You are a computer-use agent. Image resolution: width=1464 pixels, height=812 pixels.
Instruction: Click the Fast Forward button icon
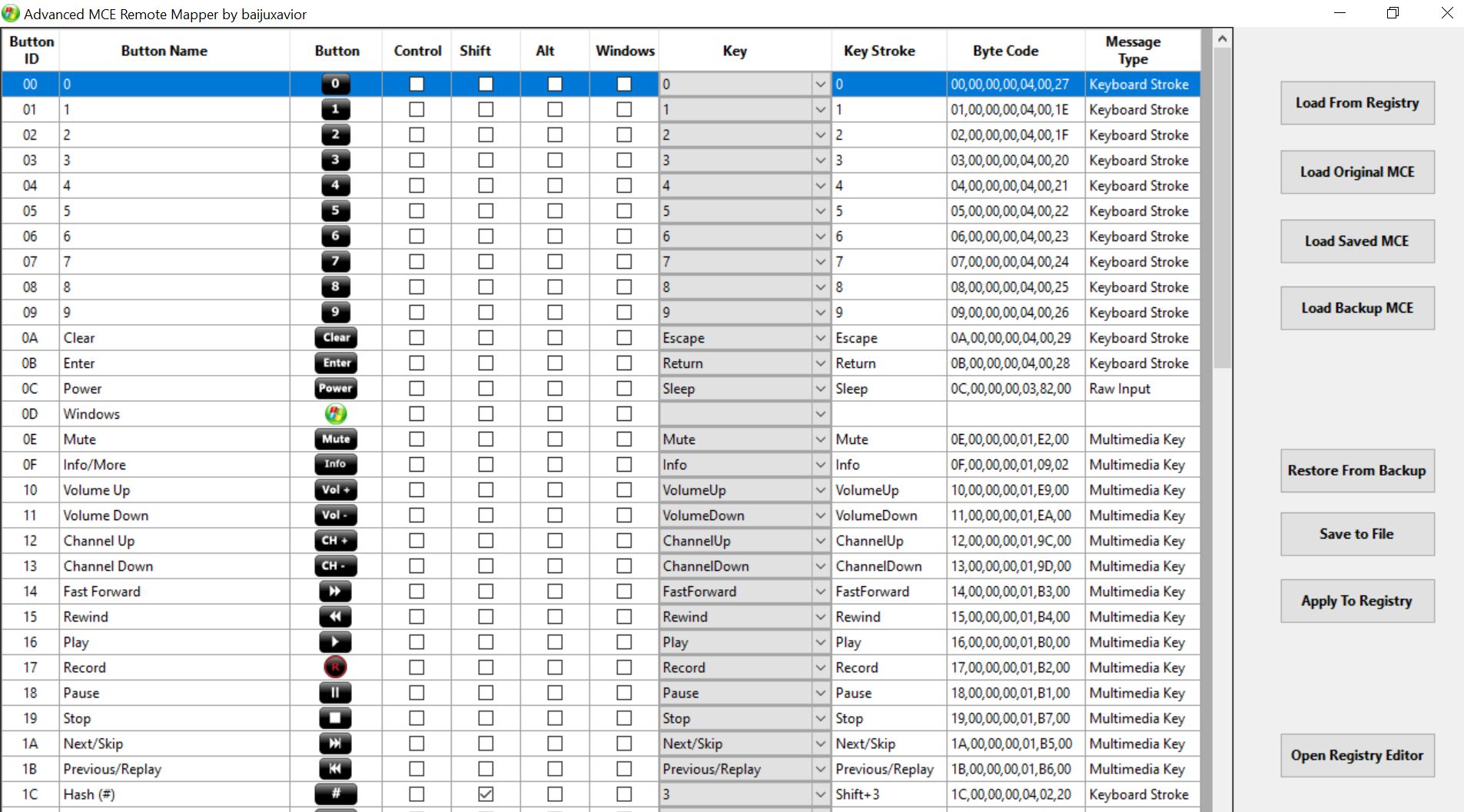pyautogui.click(x=336, y=592)
